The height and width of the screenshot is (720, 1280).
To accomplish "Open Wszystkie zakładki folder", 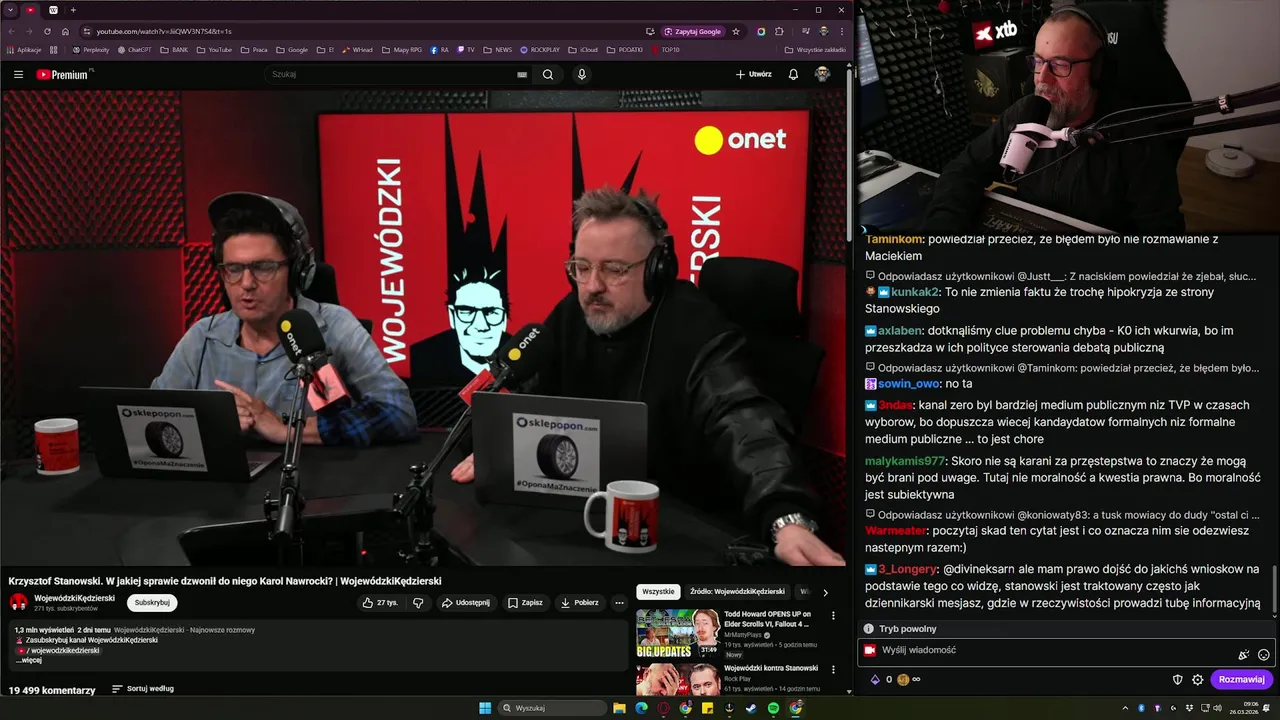I will click(815, 49).
